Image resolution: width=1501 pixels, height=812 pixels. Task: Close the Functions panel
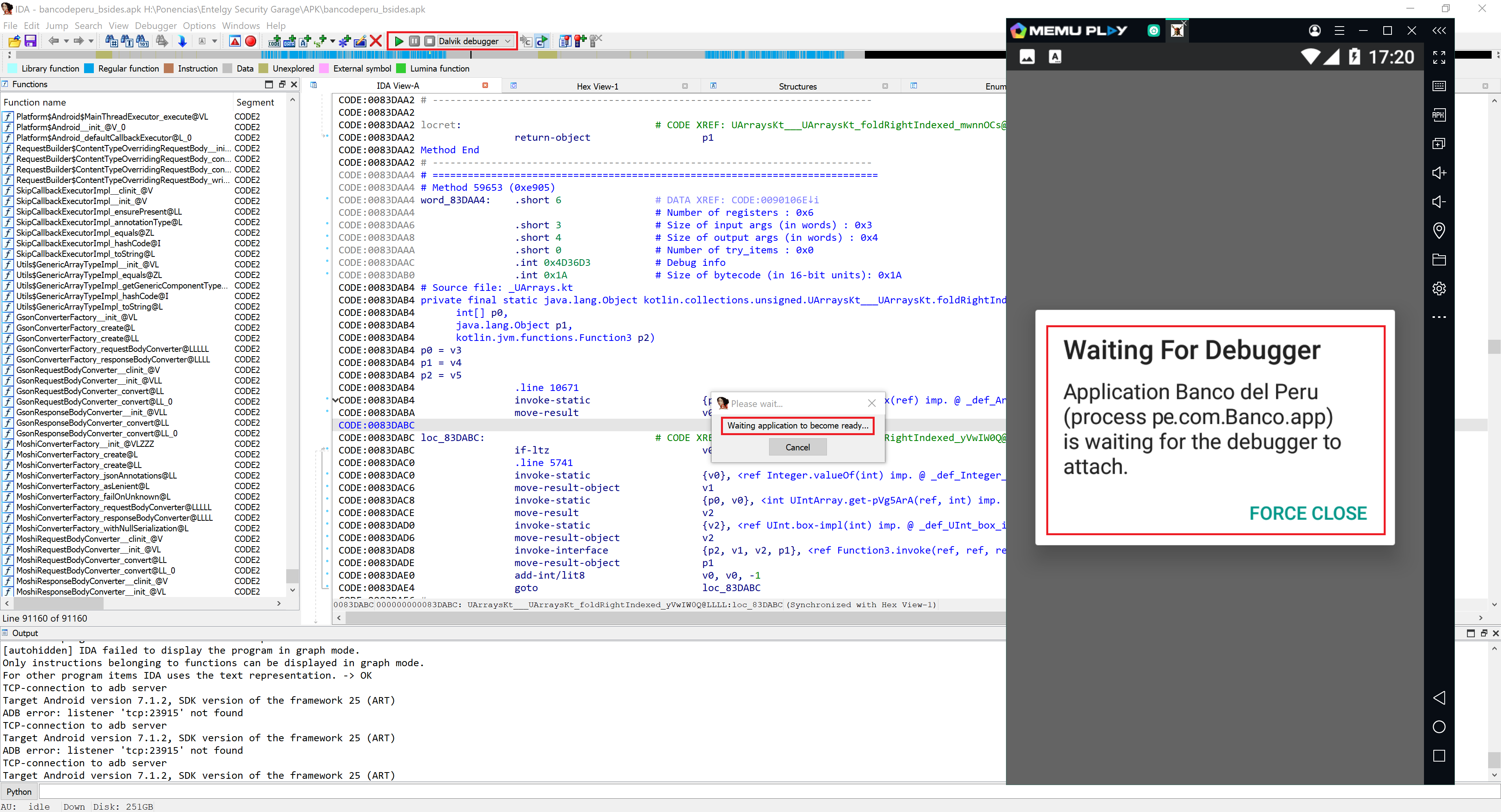(294, 84)
